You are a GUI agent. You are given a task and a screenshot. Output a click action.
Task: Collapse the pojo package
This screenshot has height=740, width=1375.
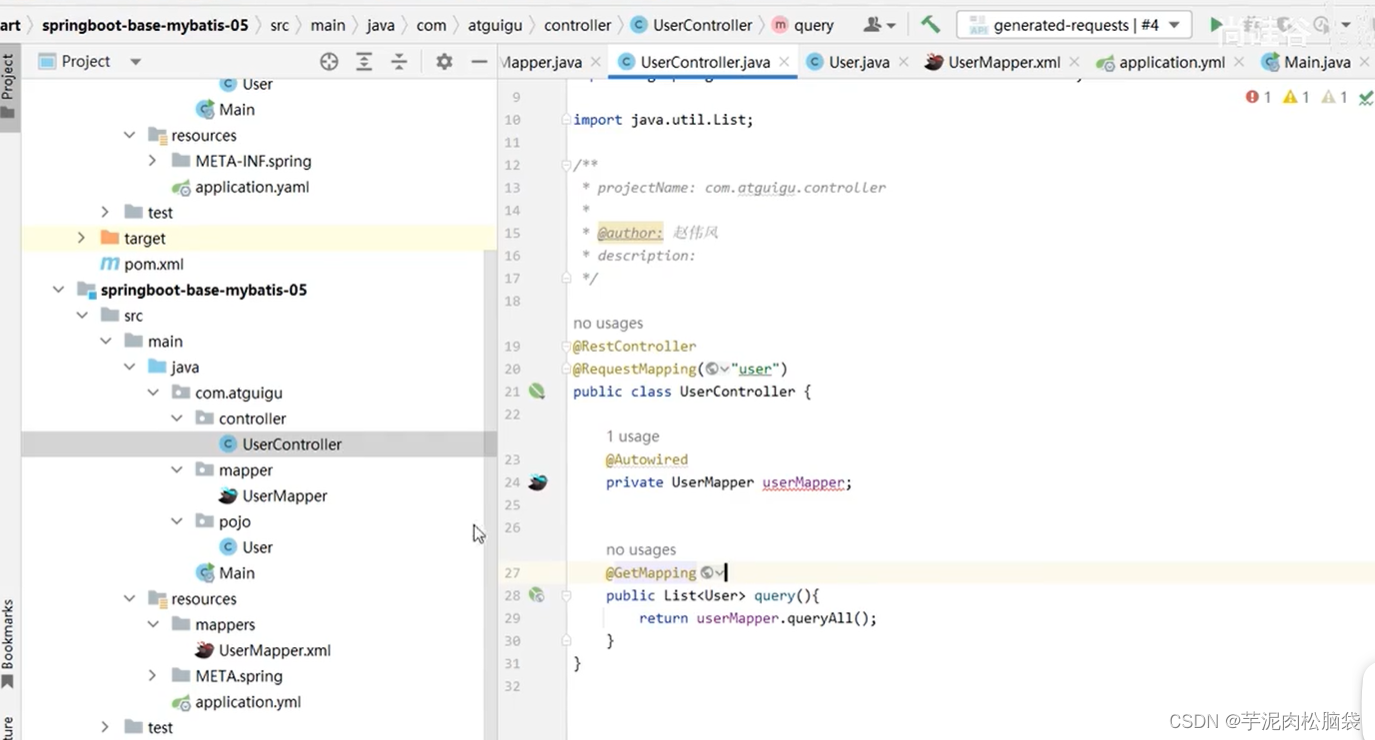pyautogui.click(x=177, y=522)
